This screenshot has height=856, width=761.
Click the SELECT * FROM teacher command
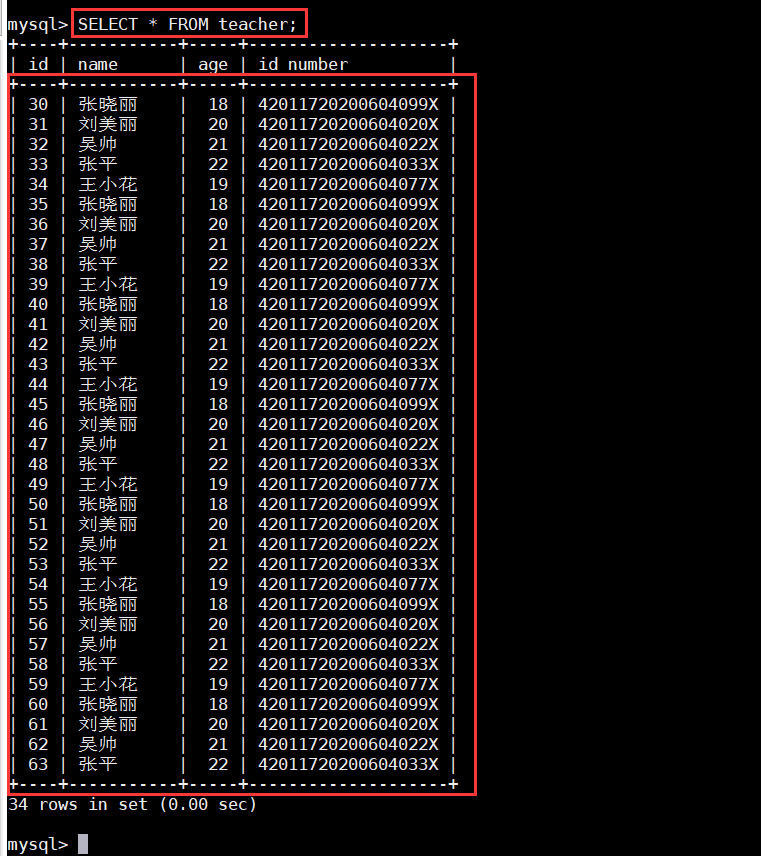tap(187, 24)
